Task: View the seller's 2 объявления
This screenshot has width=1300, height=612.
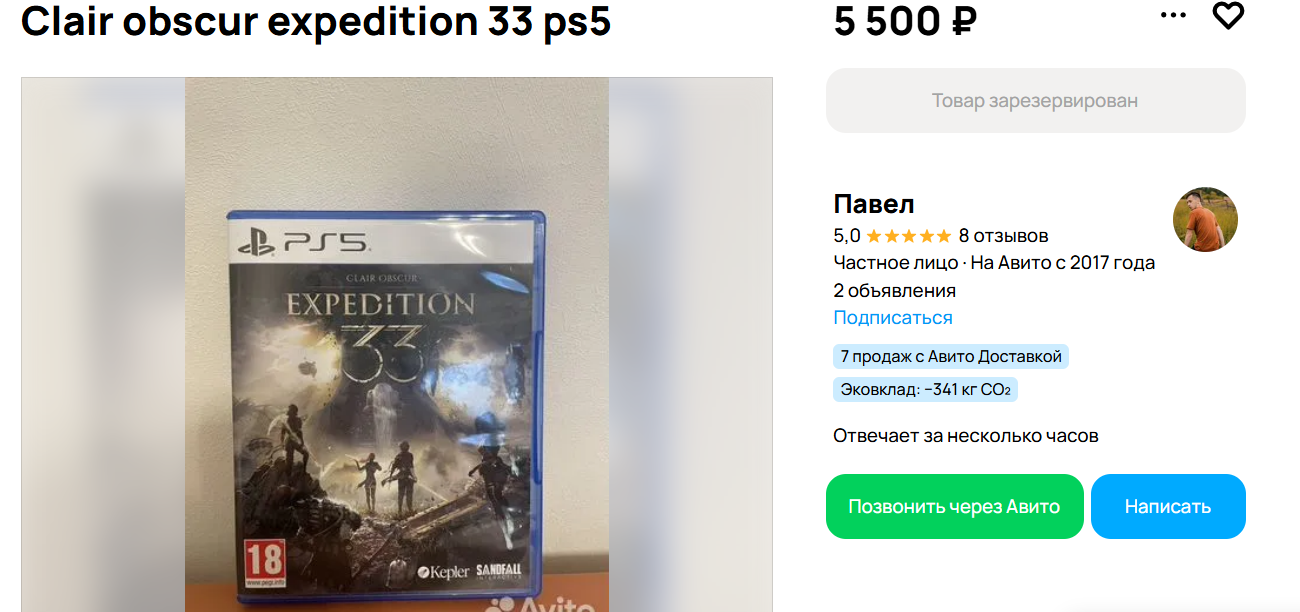Action: (x=895, y=291)
